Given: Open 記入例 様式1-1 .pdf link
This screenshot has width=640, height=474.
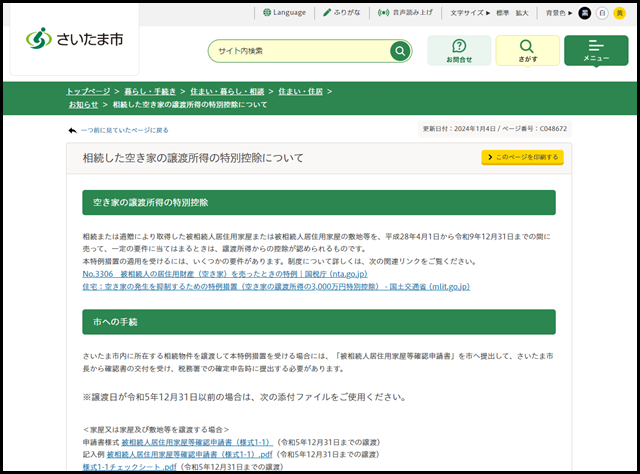Looking at the screenshot, I should coord(189,454).
